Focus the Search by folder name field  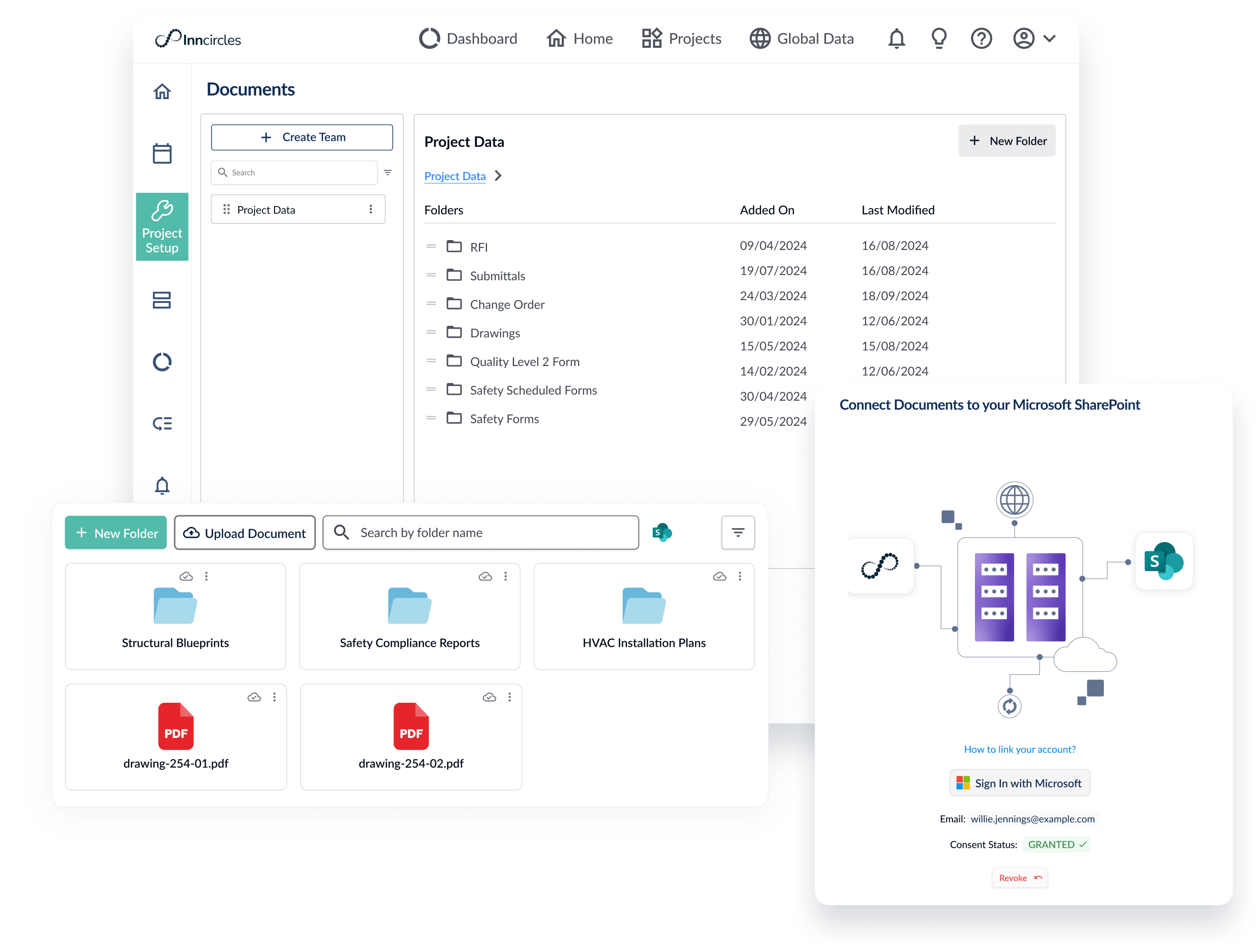point(481,532)
